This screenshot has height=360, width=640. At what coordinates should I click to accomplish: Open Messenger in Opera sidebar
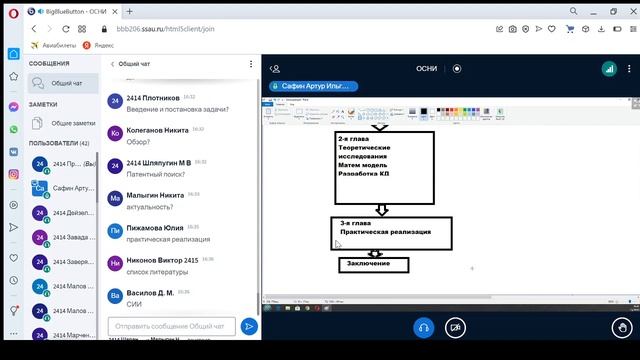[13, 107]
